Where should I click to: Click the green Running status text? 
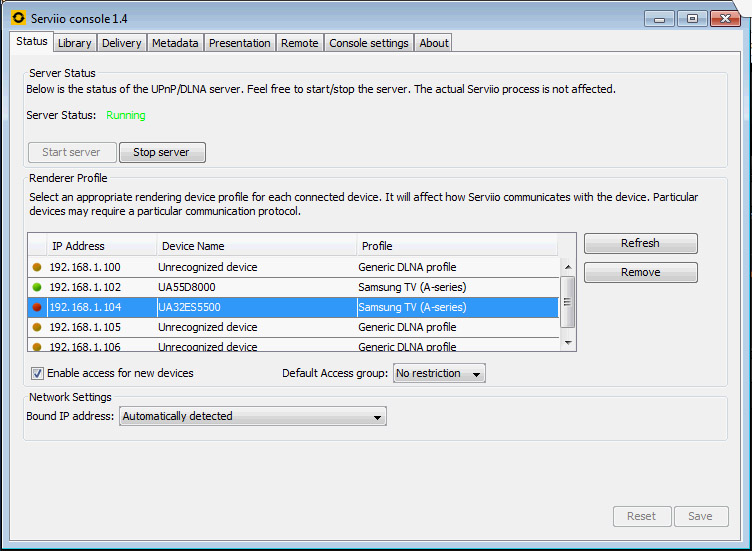click(126, 115)
